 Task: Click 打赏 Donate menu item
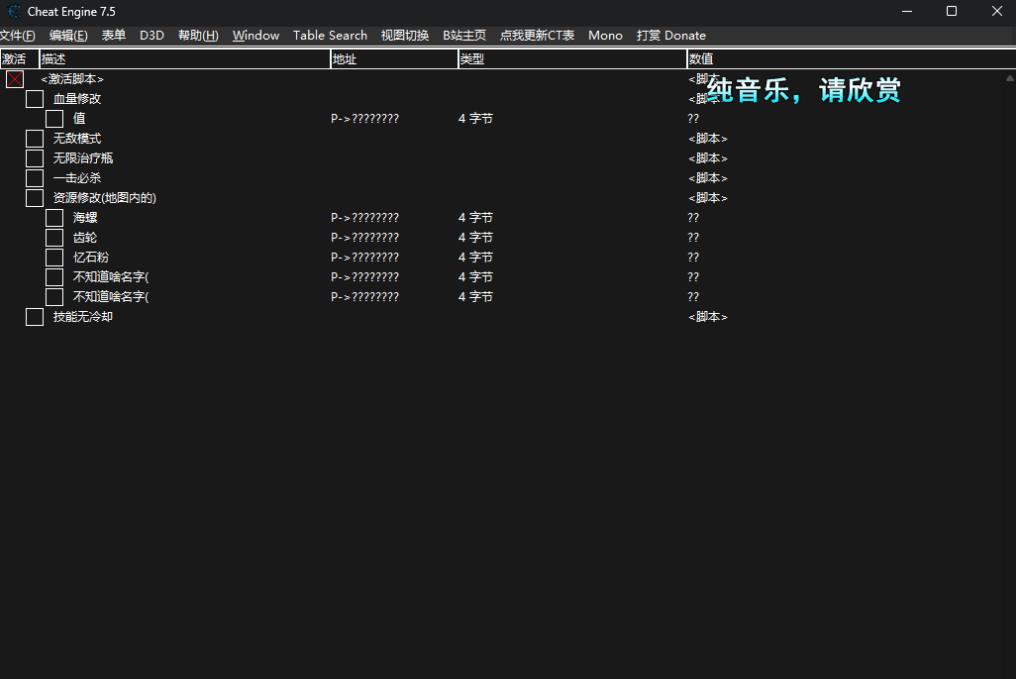click(671, 36)
